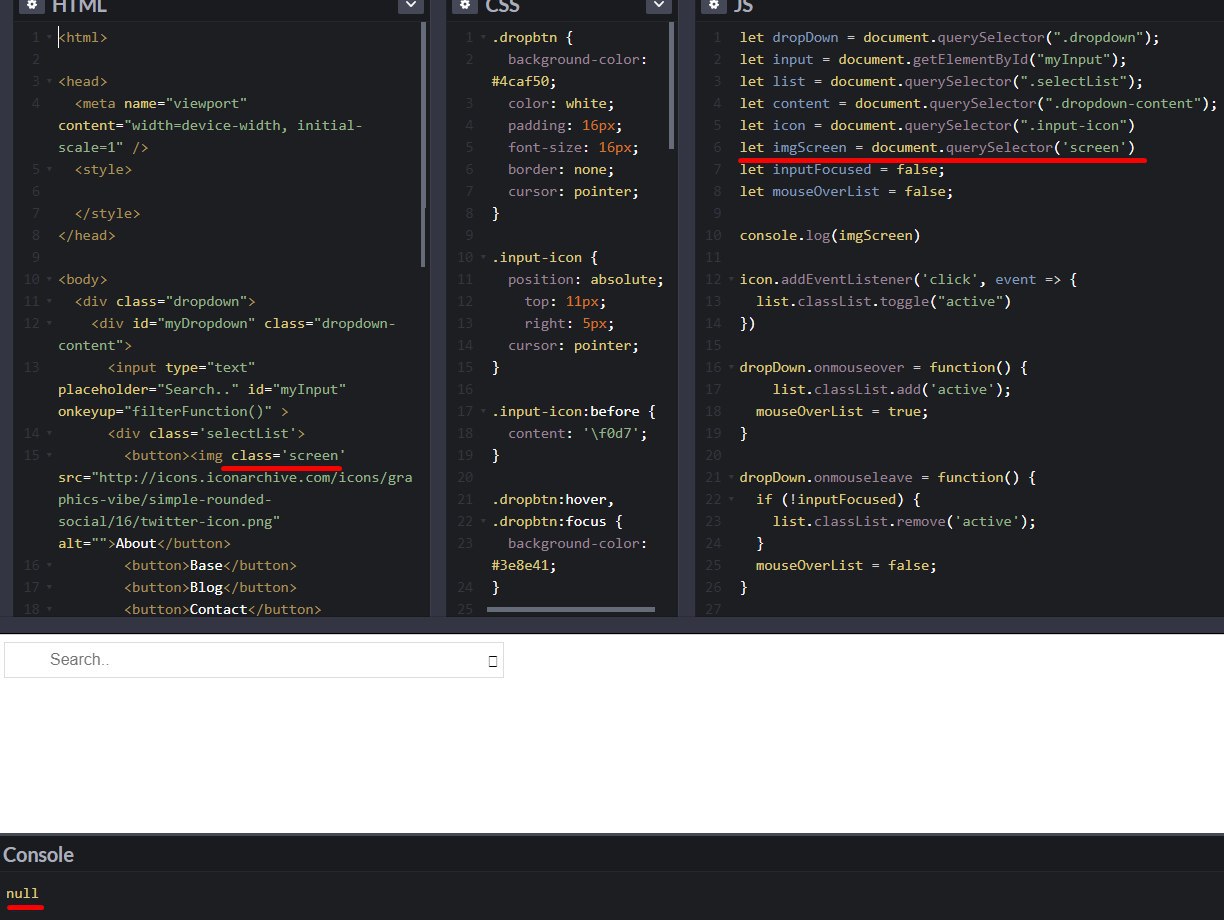Open JS editor settings gear
The width and height of the screenshot is (1224, 920).
click(713, 5)
